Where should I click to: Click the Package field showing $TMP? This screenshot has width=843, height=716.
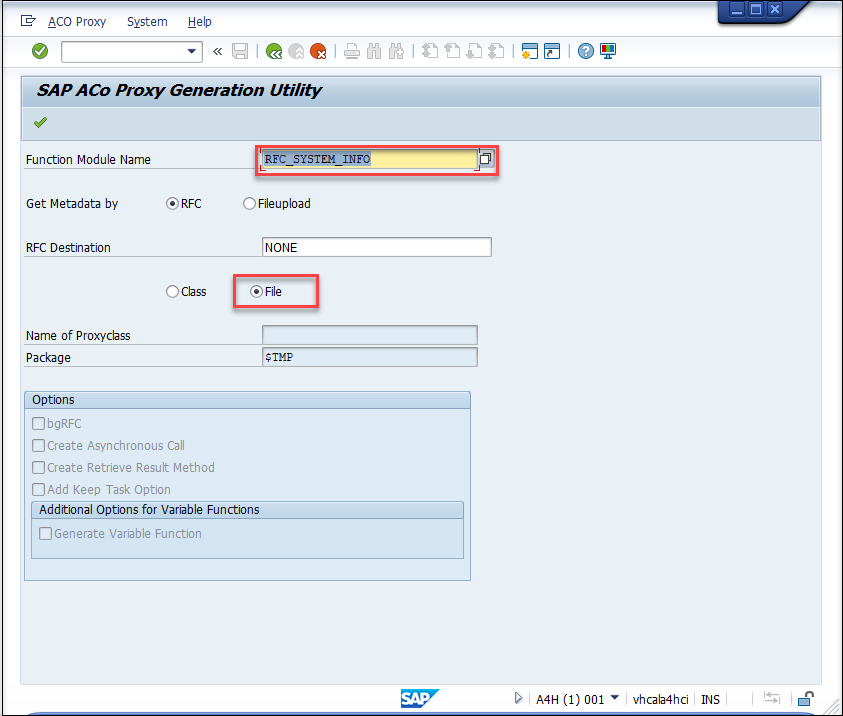[x=370, y=357]
